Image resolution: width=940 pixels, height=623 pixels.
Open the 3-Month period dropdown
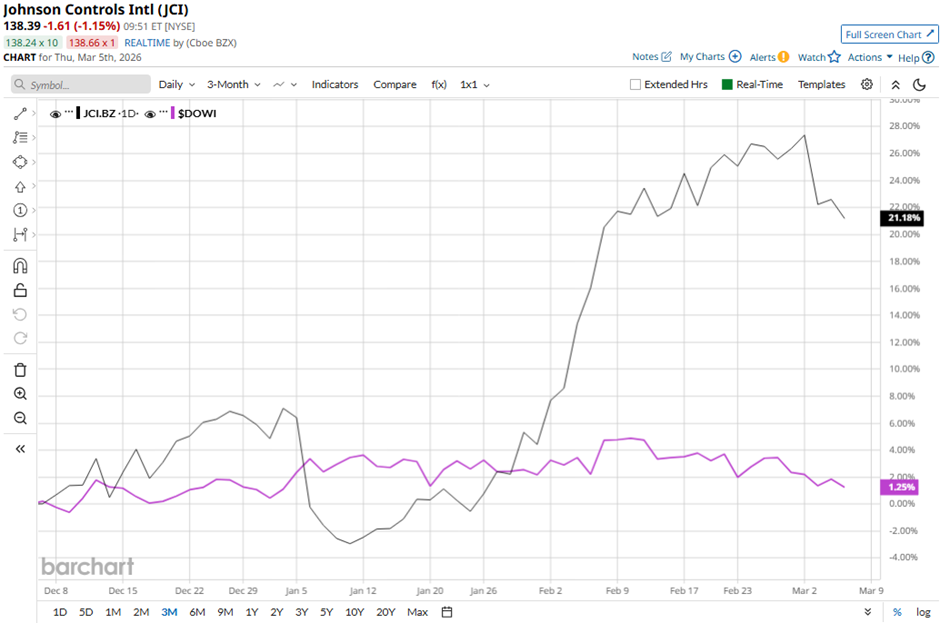click(x=234, y=85)
